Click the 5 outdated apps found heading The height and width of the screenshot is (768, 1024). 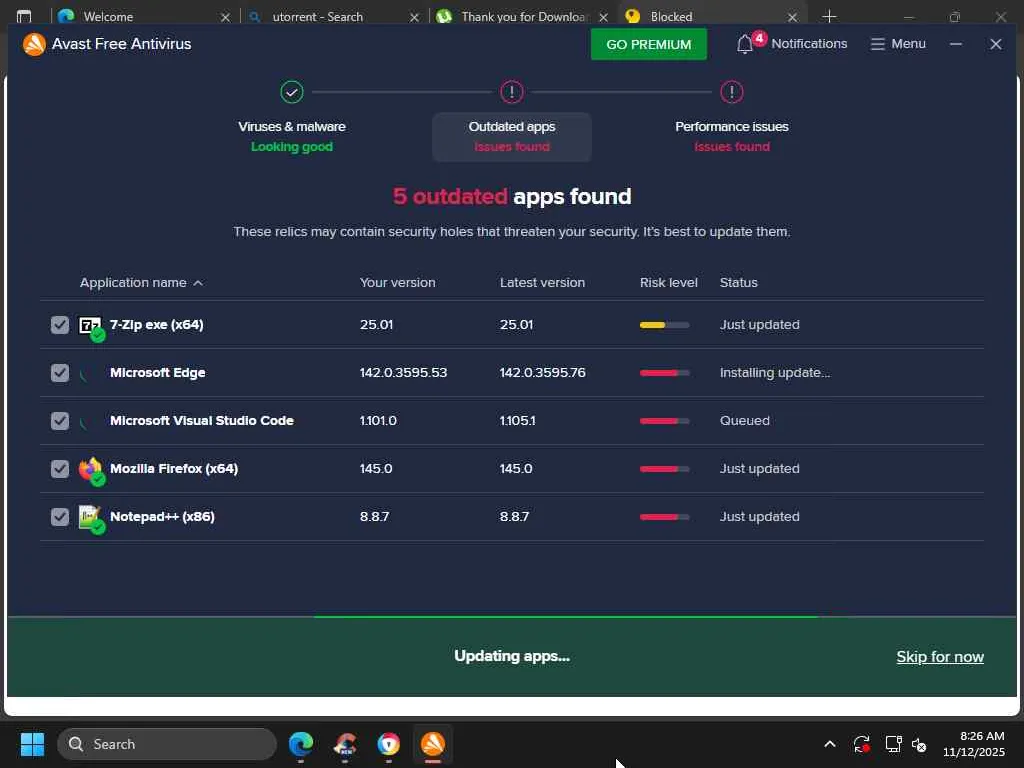(x=512, y=197)
